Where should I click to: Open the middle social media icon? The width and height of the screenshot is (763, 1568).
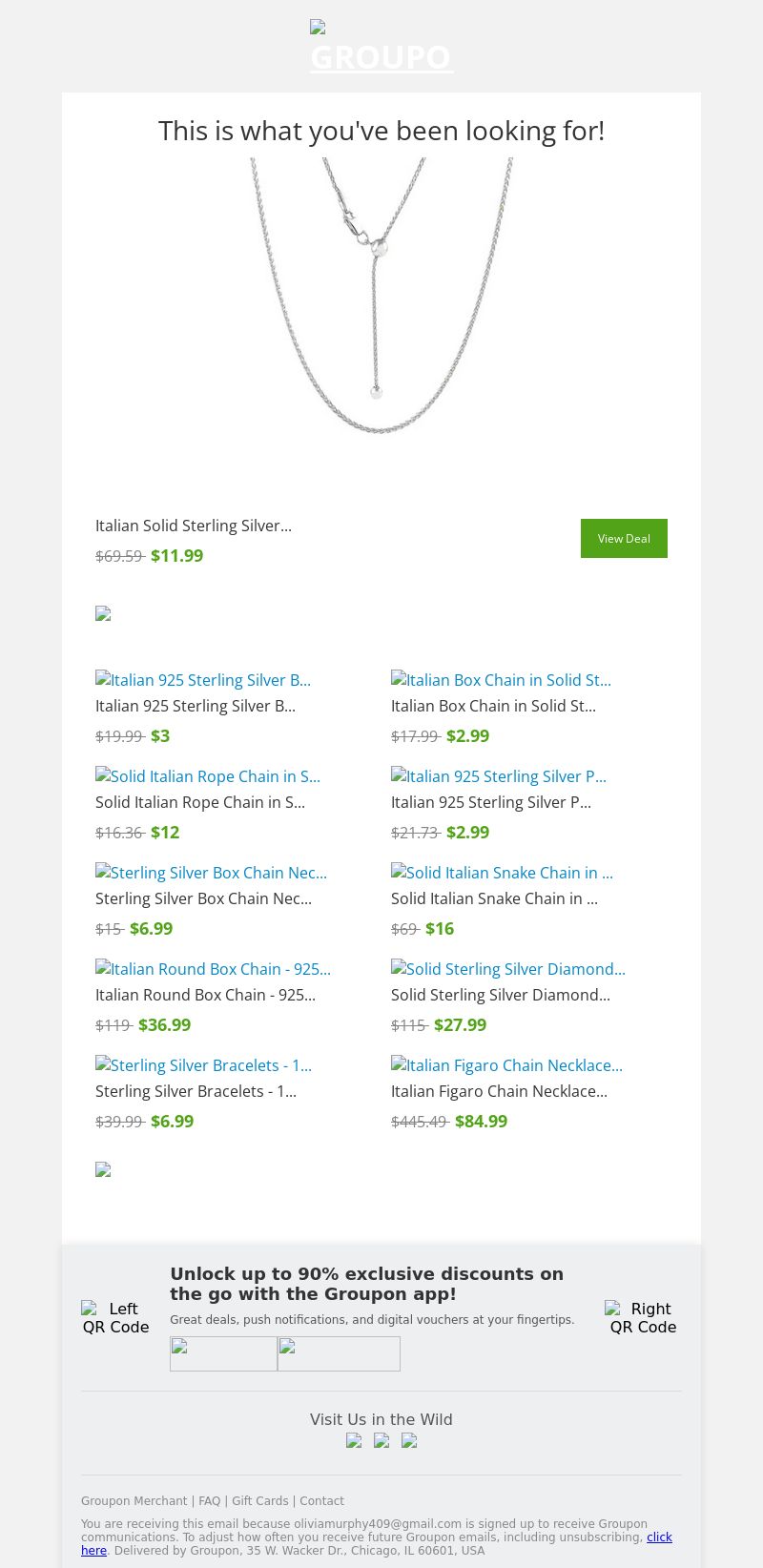381,1440
